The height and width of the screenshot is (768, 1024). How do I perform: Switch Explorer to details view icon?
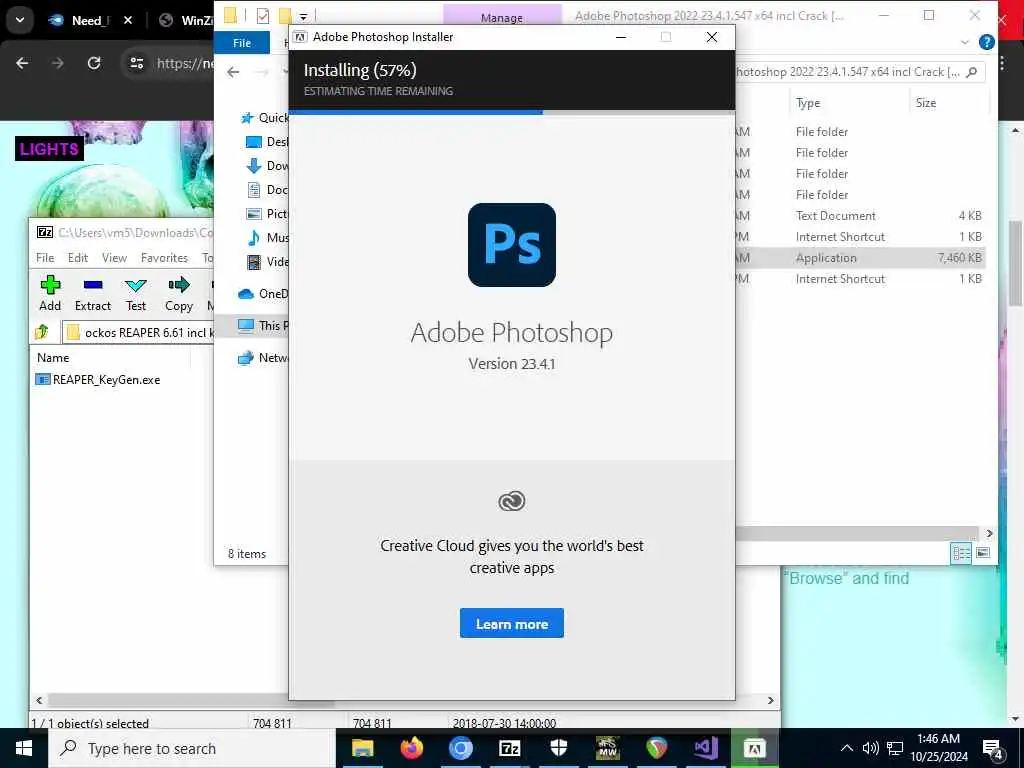pyautogui.click(x=961, y=553)
